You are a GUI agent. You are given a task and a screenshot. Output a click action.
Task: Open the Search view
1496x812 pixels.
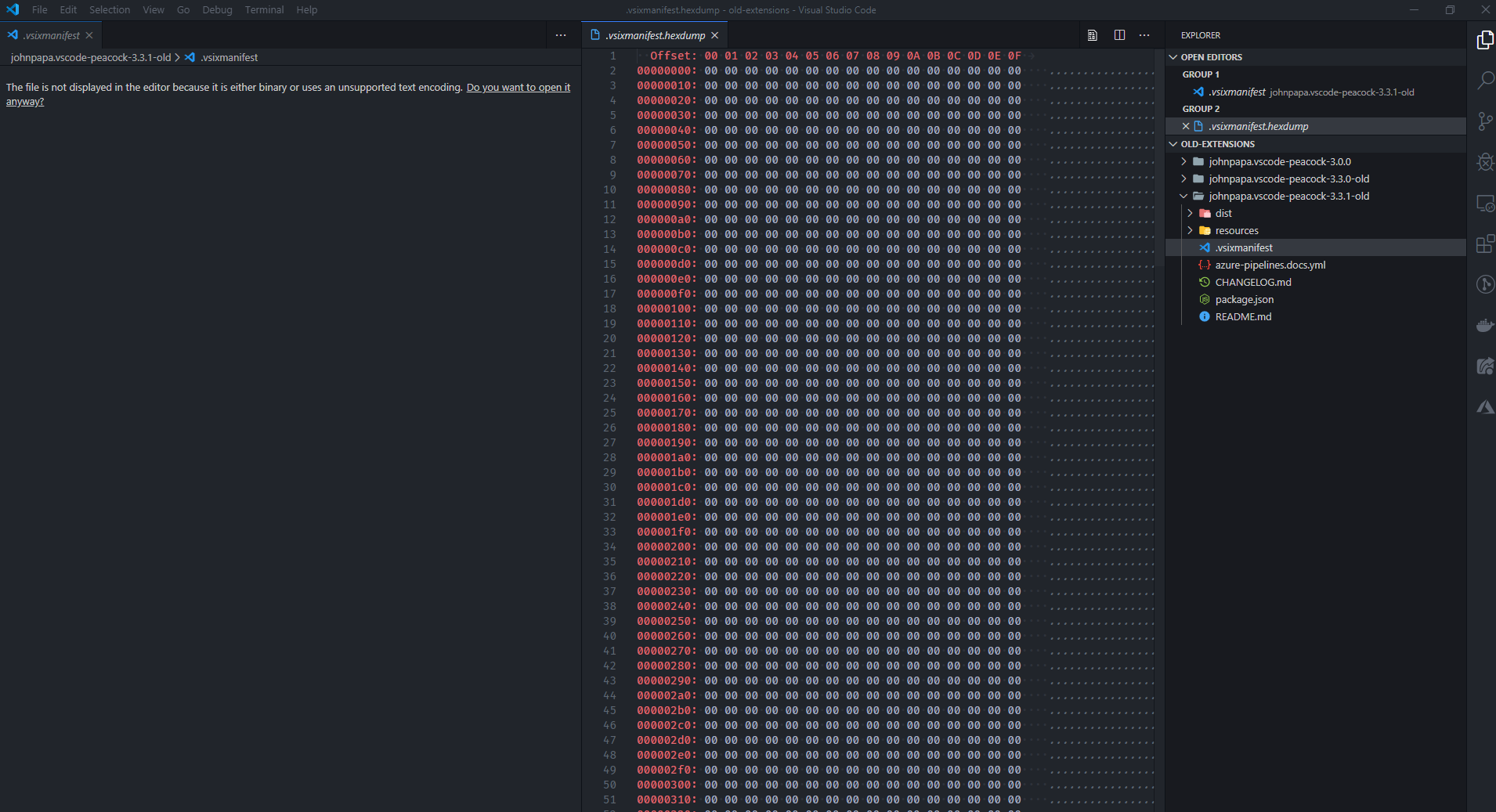tap(1485, 80)
